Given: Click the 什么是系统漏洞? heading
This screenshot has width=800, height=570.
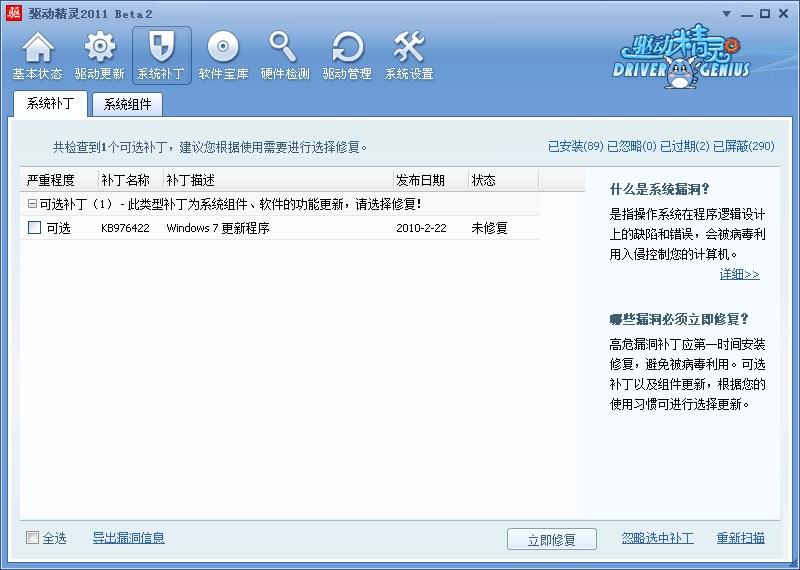Looking at the screenshot, I should point(659,189).
